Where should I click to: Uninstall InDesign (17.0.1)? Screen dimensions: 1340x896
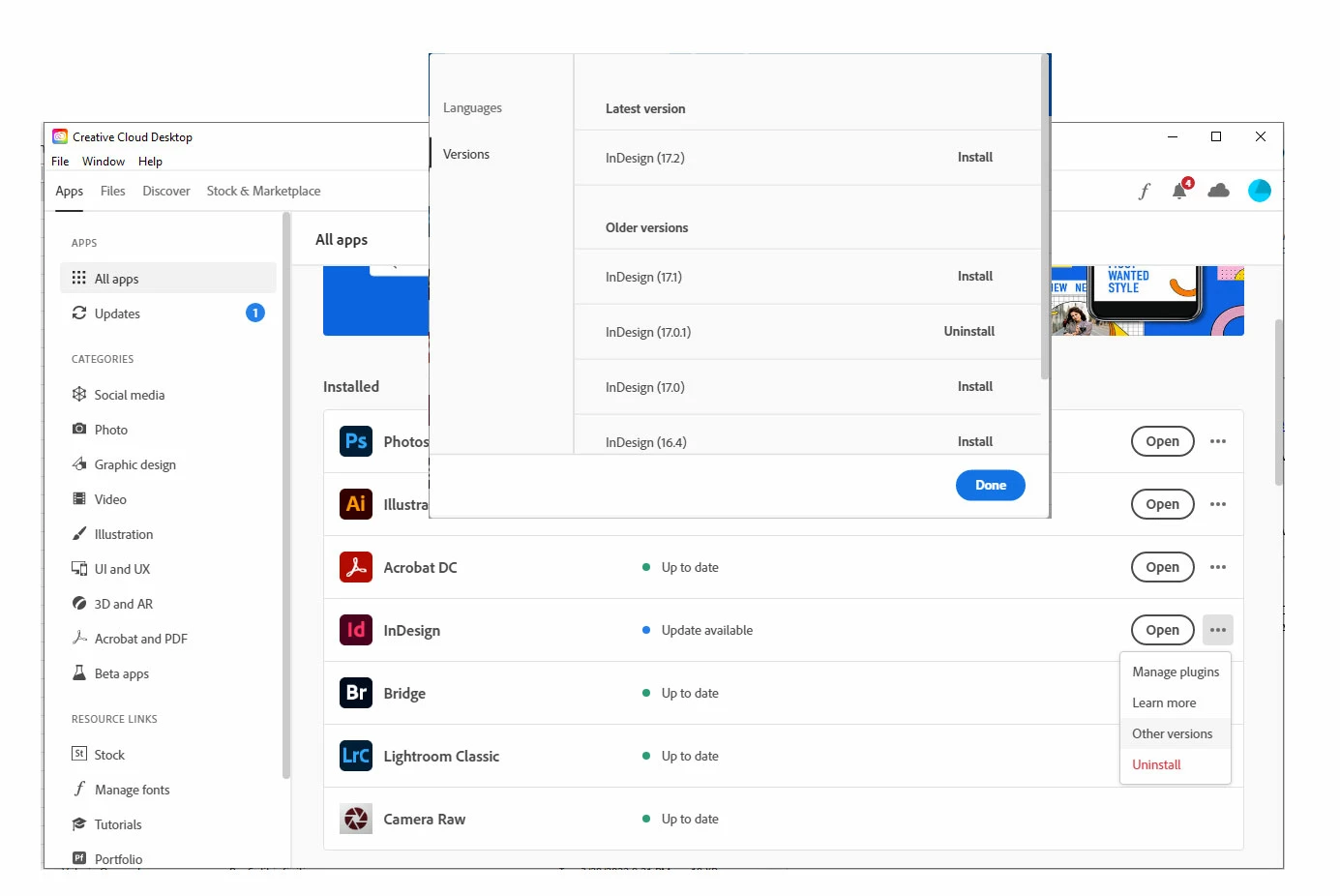pos(969,331)
